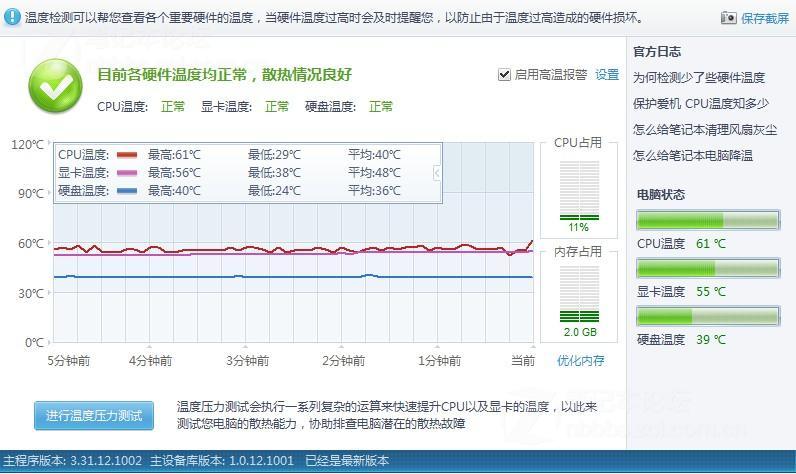Click the 2.0 GB memory usage value

coord(580,332)
